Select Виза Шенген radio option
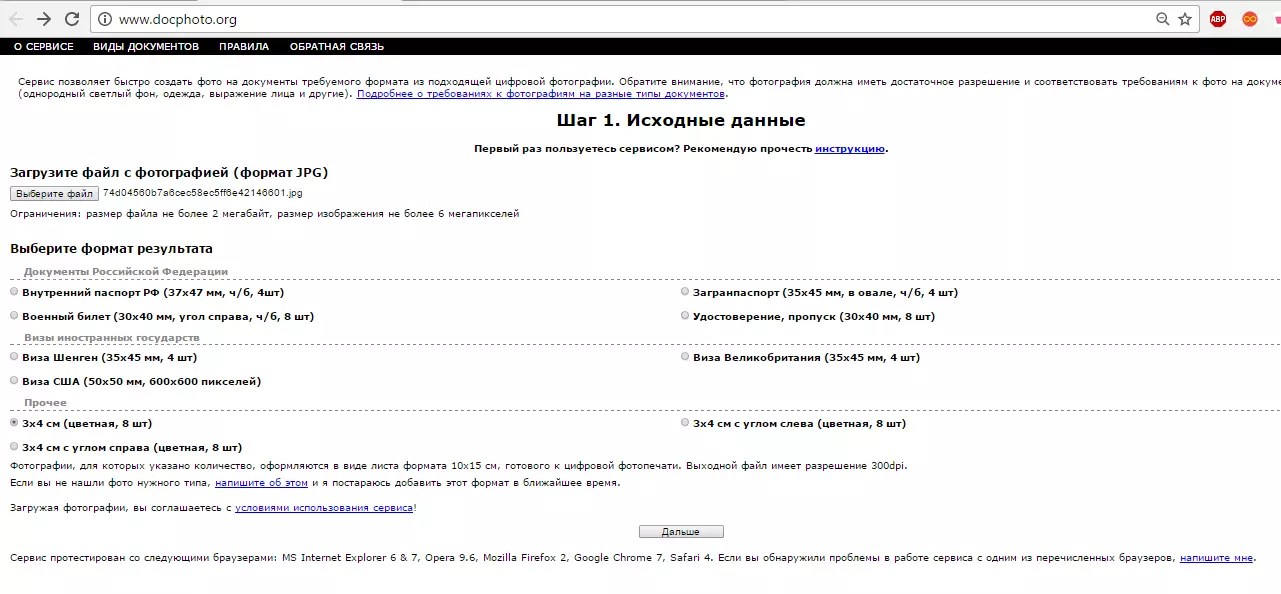This screenshot has height=594, width=1281. (14, 357)
